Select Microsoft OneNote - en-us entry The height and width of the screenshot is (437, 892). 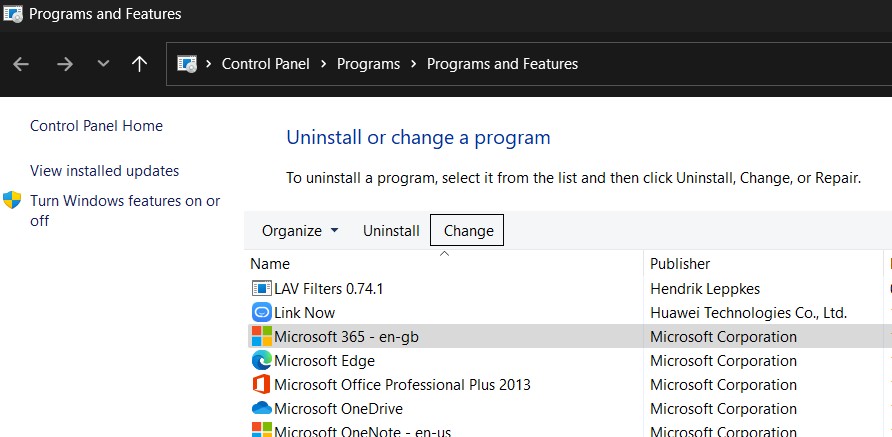pyautogui.click(x=362, y=431)
